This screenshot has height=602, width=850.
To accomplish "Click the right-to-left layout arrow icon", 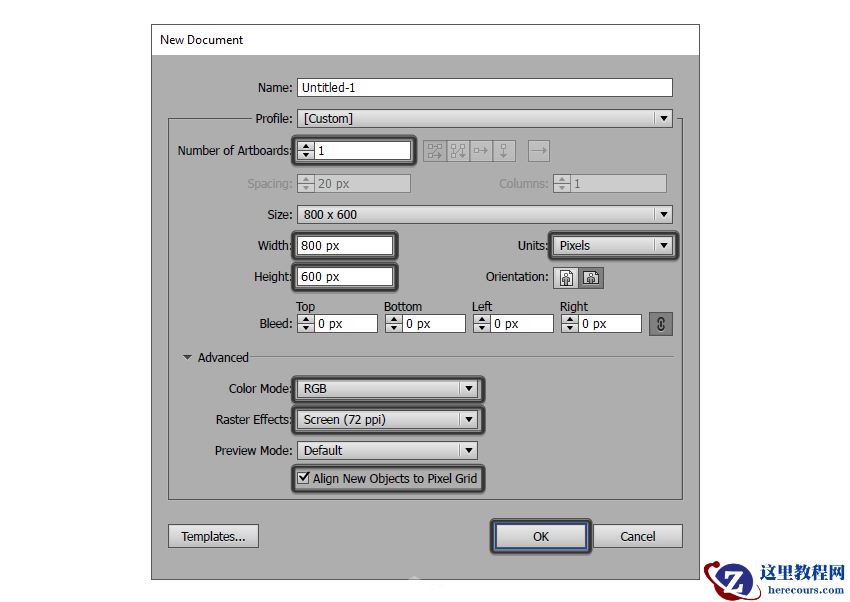I will coord(539,151).
